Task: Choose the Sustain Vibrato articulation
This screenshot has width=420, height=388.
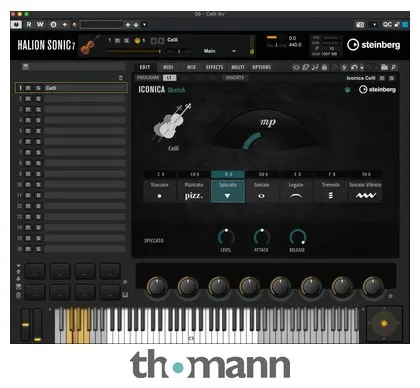Action: pyautogui.click(x=365, y=191)
